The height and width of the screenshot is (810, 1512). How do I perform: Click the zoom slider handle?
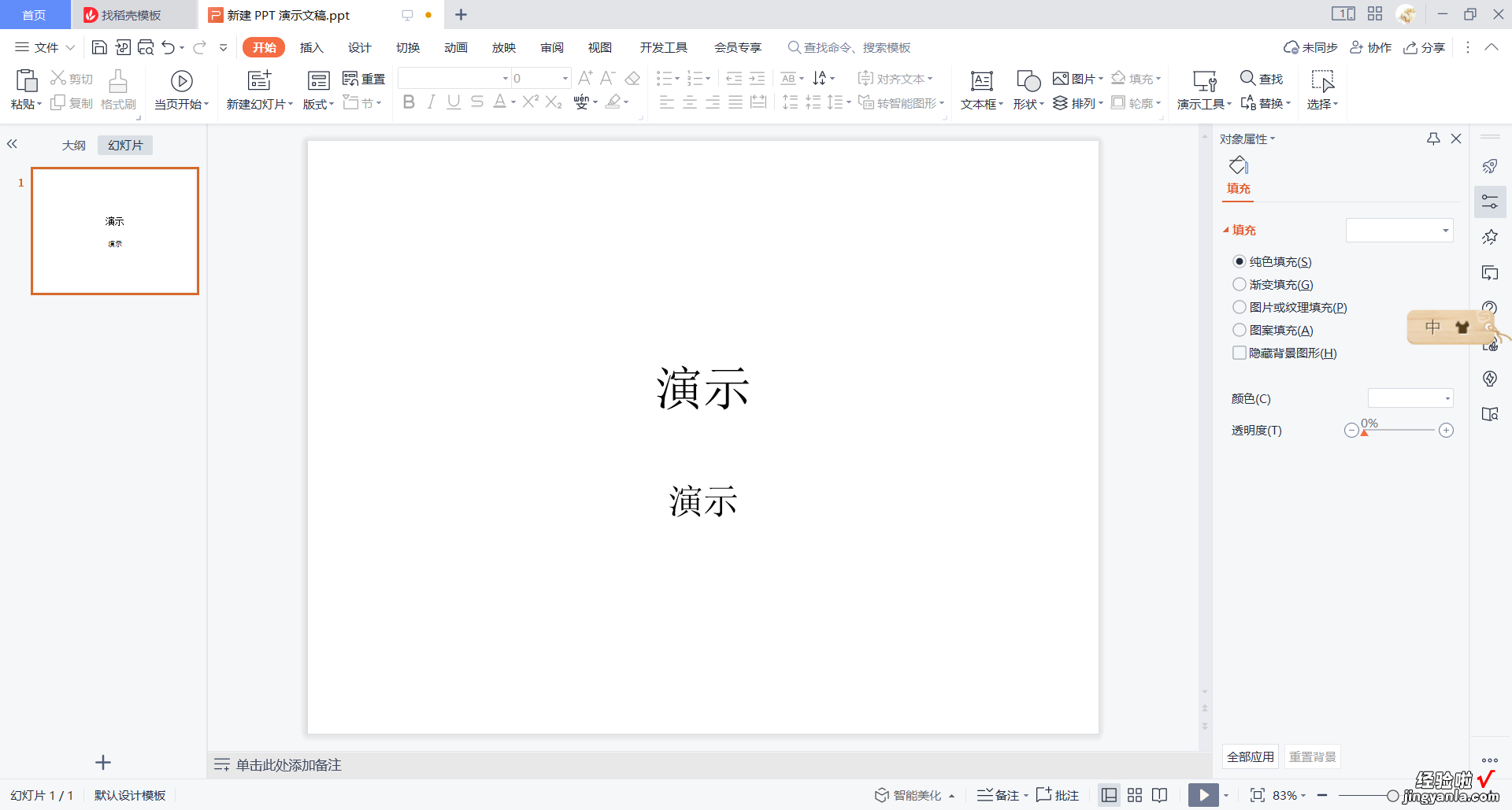1393,796
